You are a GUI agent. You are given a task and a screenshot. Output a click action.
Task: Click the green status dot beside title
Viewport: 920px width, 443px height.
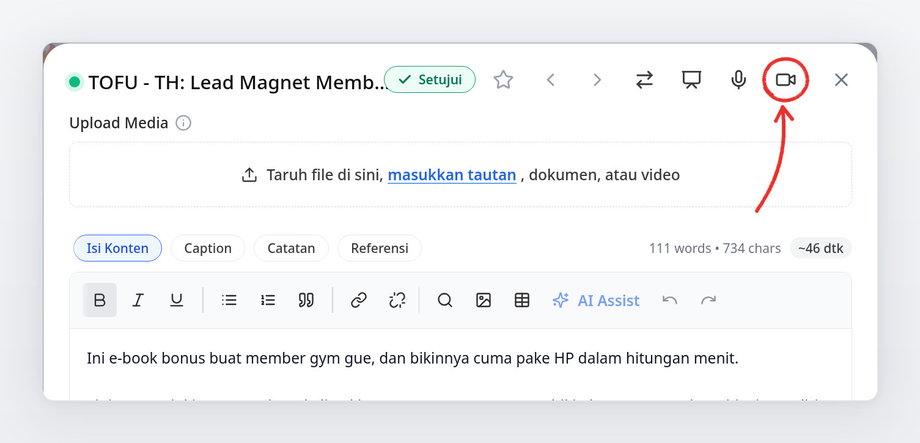[75, 82]
